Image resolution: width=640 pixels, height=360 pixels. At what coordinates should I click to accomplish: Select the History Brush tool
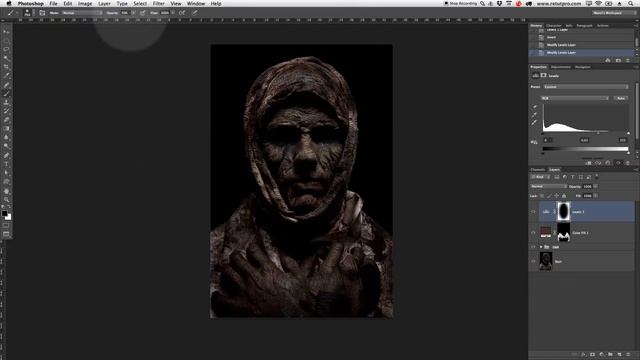point(6,111)
